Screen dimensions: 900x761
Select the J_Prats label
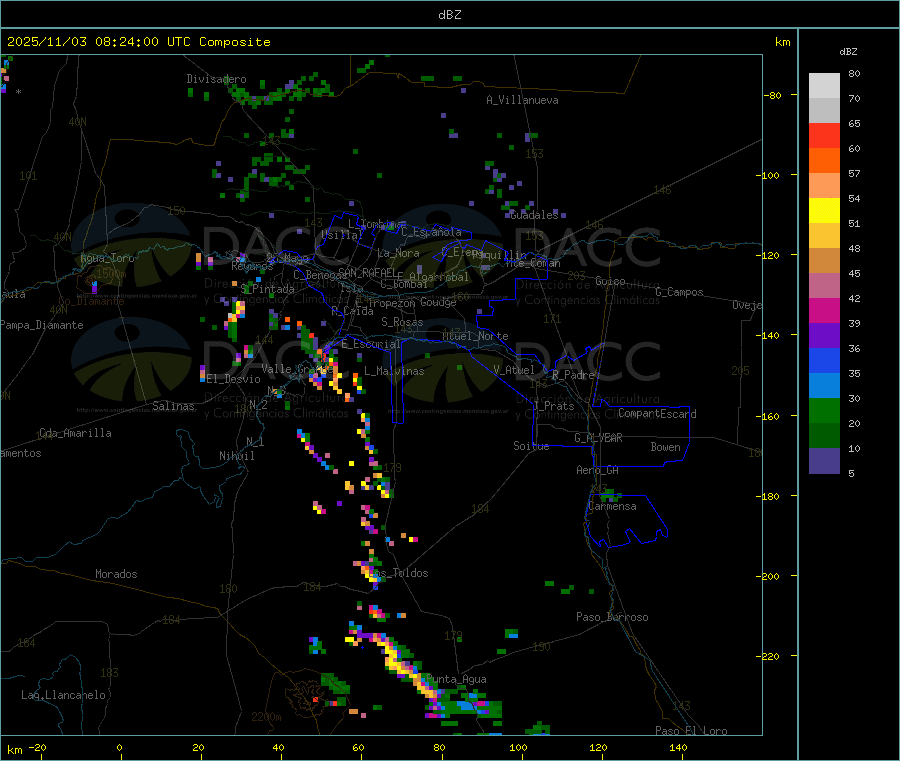point(553,406)
